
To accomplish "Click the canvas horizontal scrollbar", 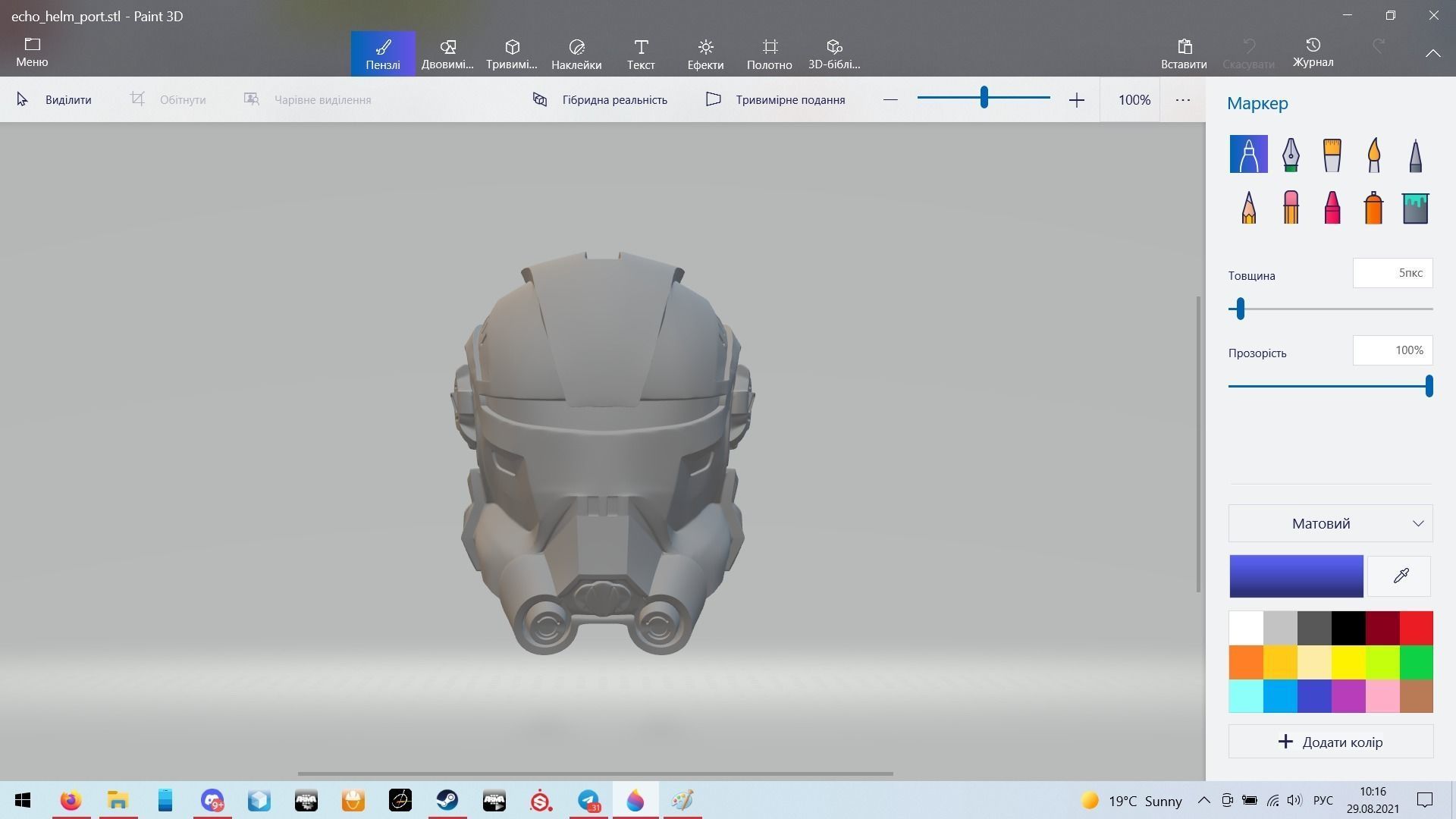I will click(595, 773).
